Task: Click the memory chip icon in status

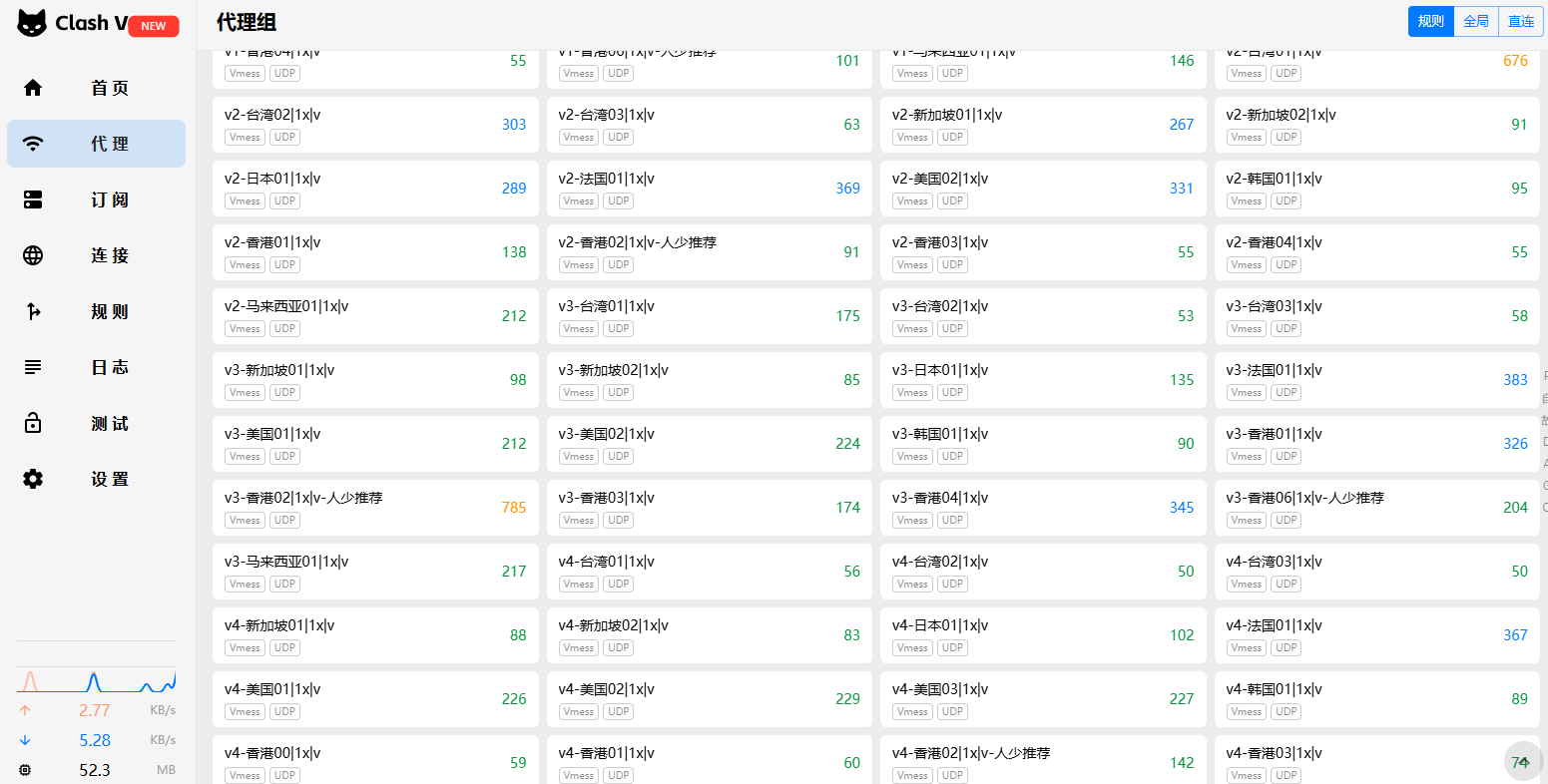Action: tap(25, 770)
